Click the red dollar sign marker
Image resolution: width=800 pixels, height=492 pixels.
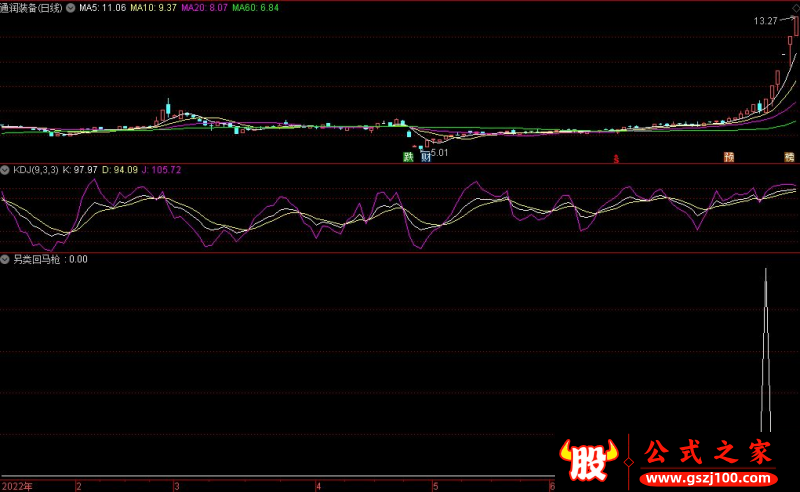tap(617, 158)
